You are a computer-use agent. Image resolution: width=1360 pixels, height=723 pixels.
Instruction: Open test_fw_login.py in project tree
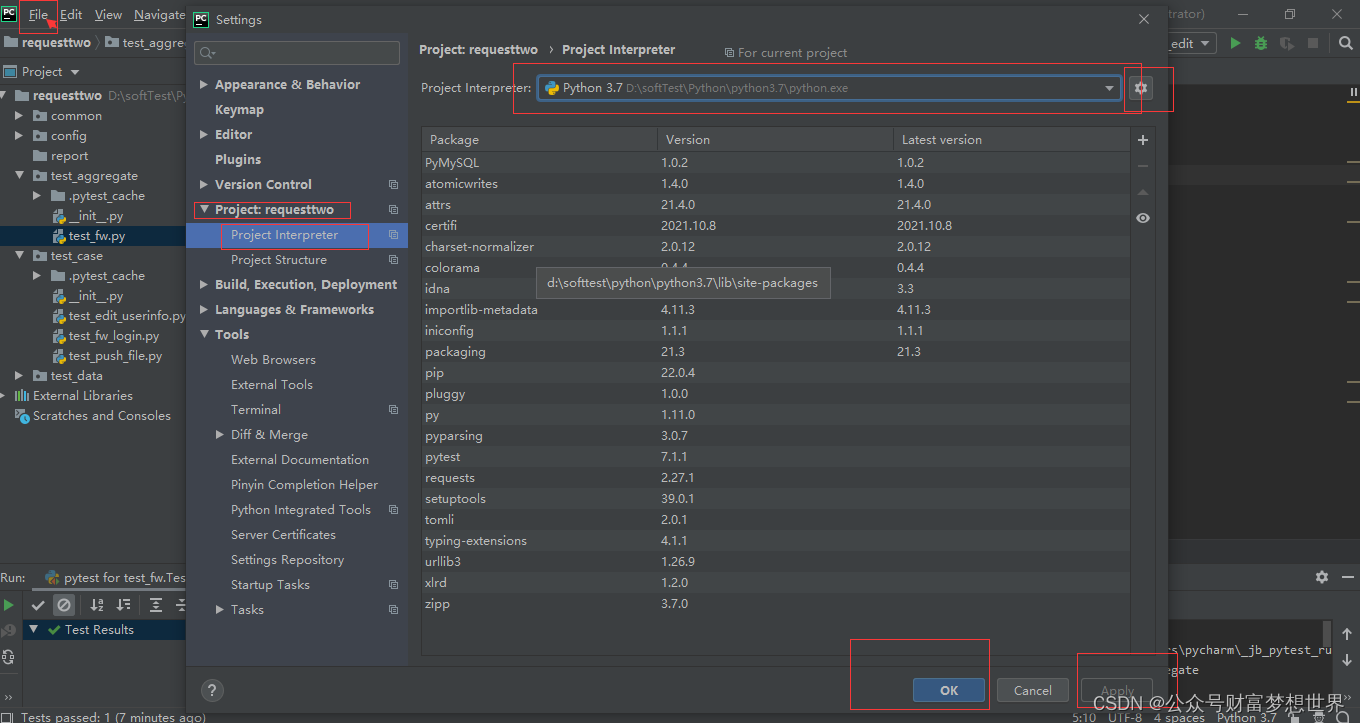coord(114,336)
